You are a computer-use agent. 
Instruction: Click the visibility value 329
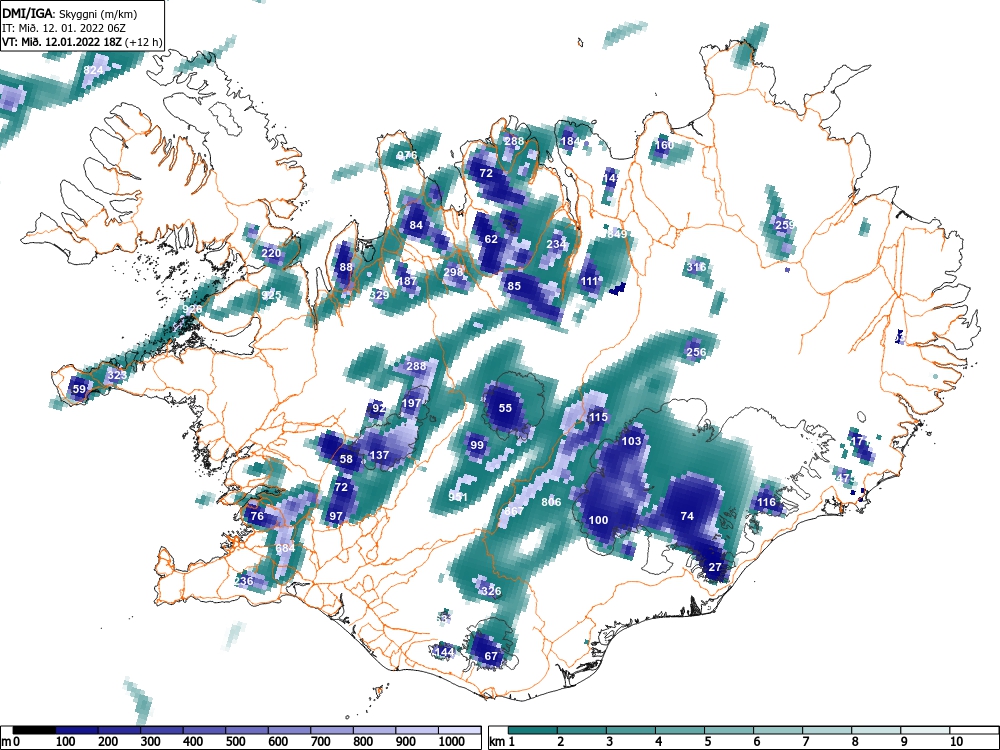(x=379, y=295)
